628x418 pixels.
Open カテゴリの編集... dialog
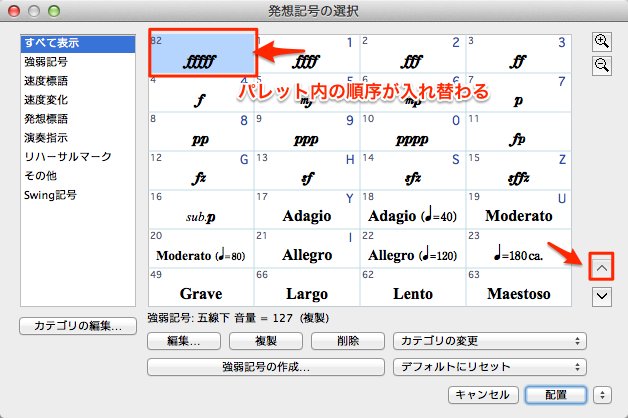coord(78,326)
